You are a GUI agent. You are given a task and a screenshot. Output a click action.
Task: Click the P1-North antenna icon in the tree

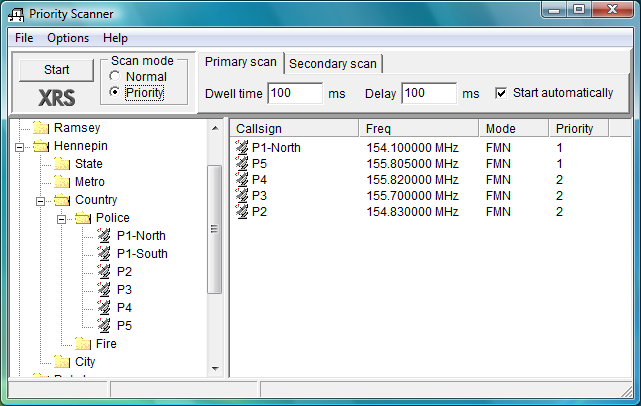[104, 236]
